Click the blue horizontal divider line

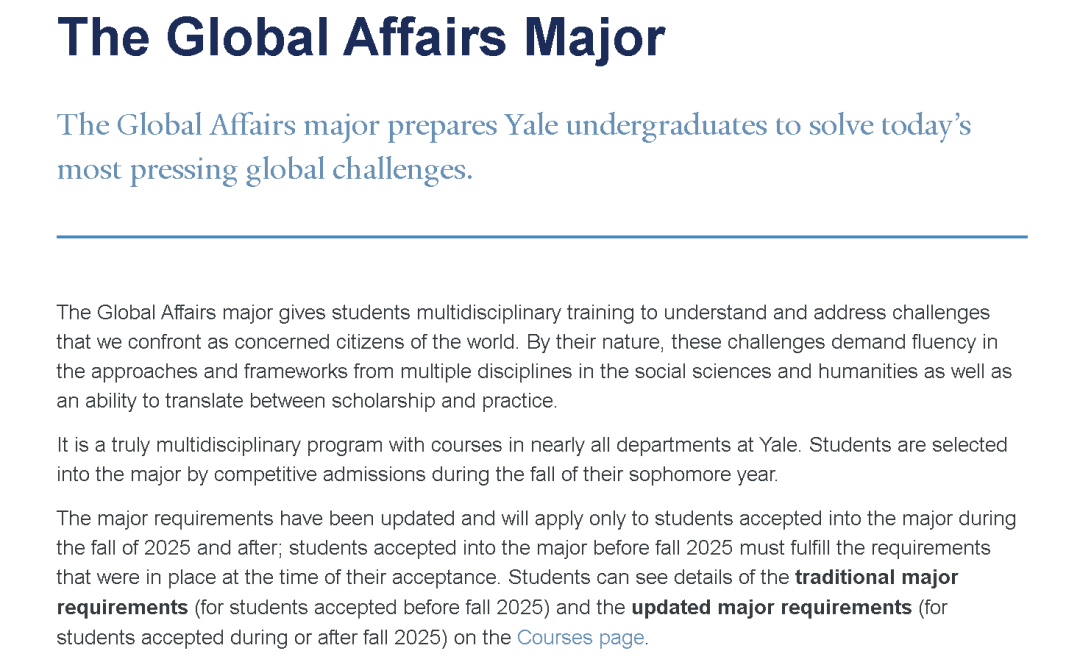(541, 237)
